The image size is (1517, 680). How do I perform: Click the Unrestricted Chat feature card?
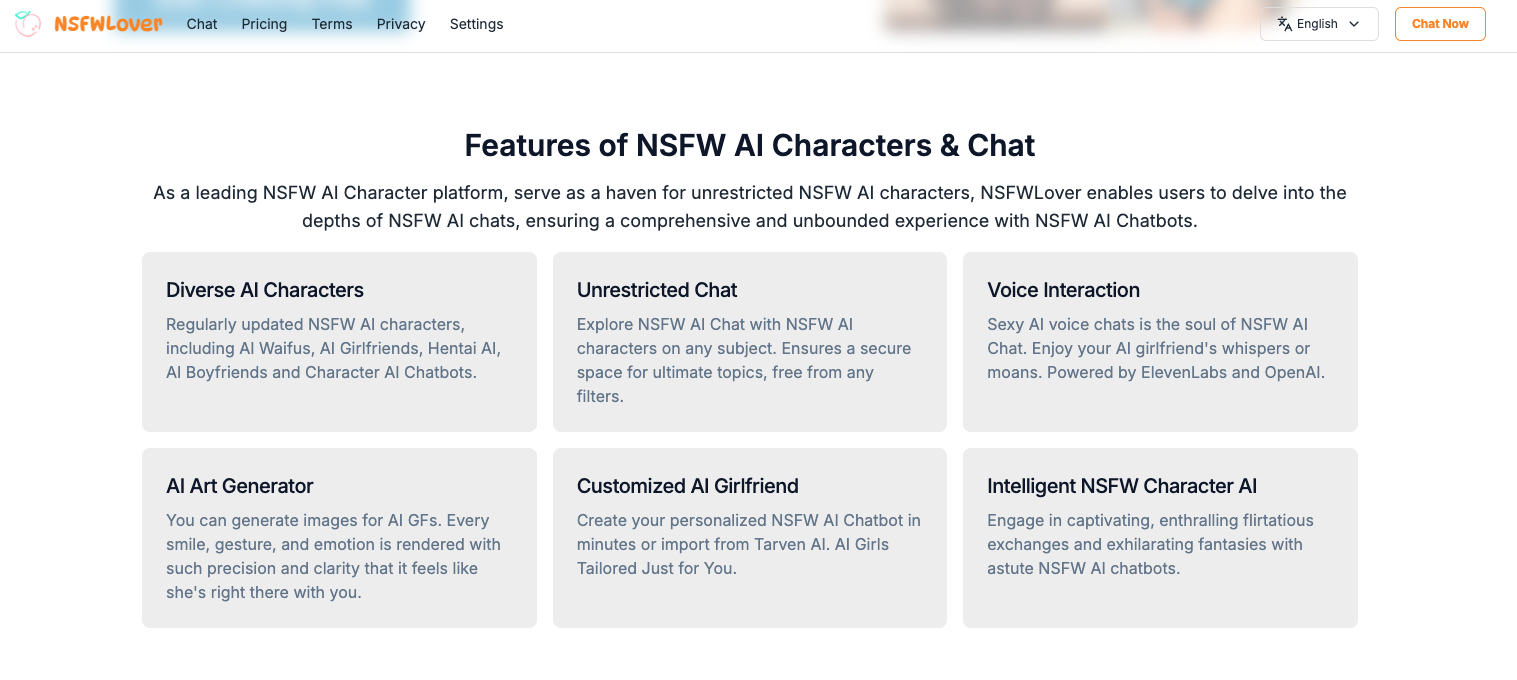pos(749,342)
